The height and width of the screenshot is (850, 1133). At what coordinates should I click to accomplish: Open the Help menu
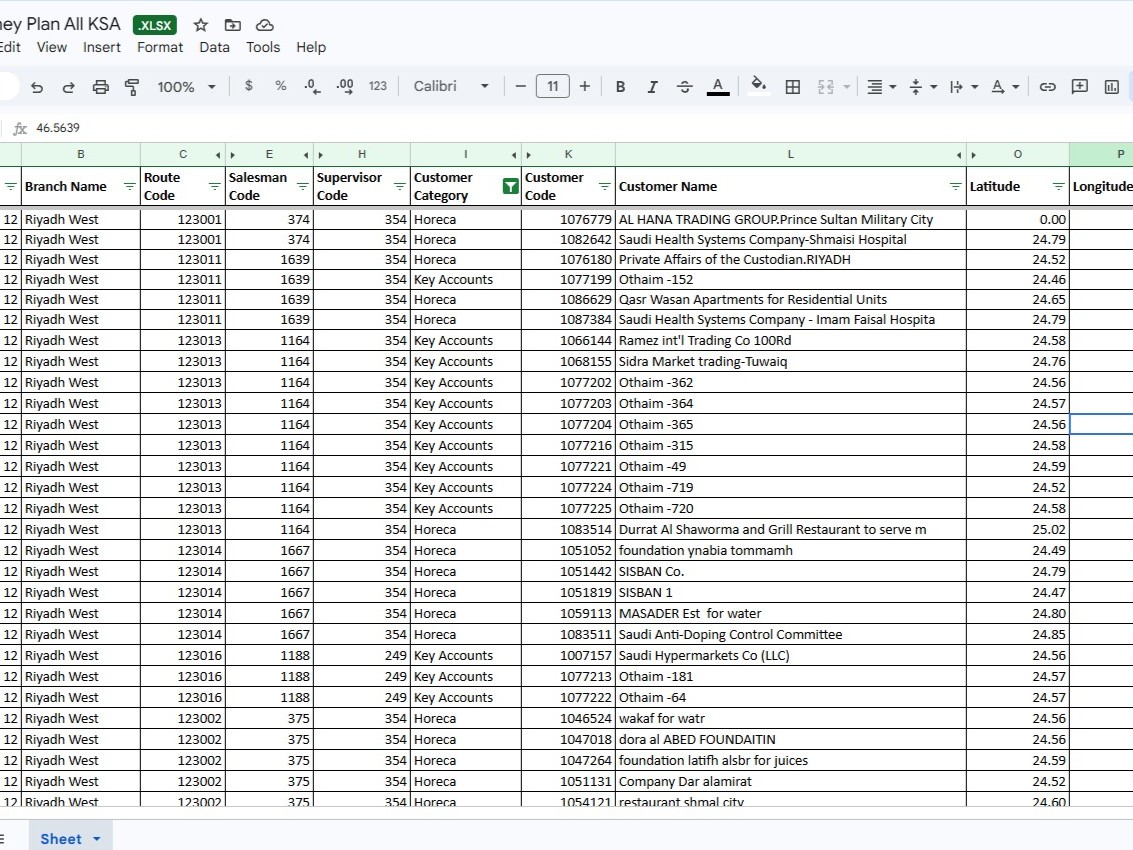(311, 47)
